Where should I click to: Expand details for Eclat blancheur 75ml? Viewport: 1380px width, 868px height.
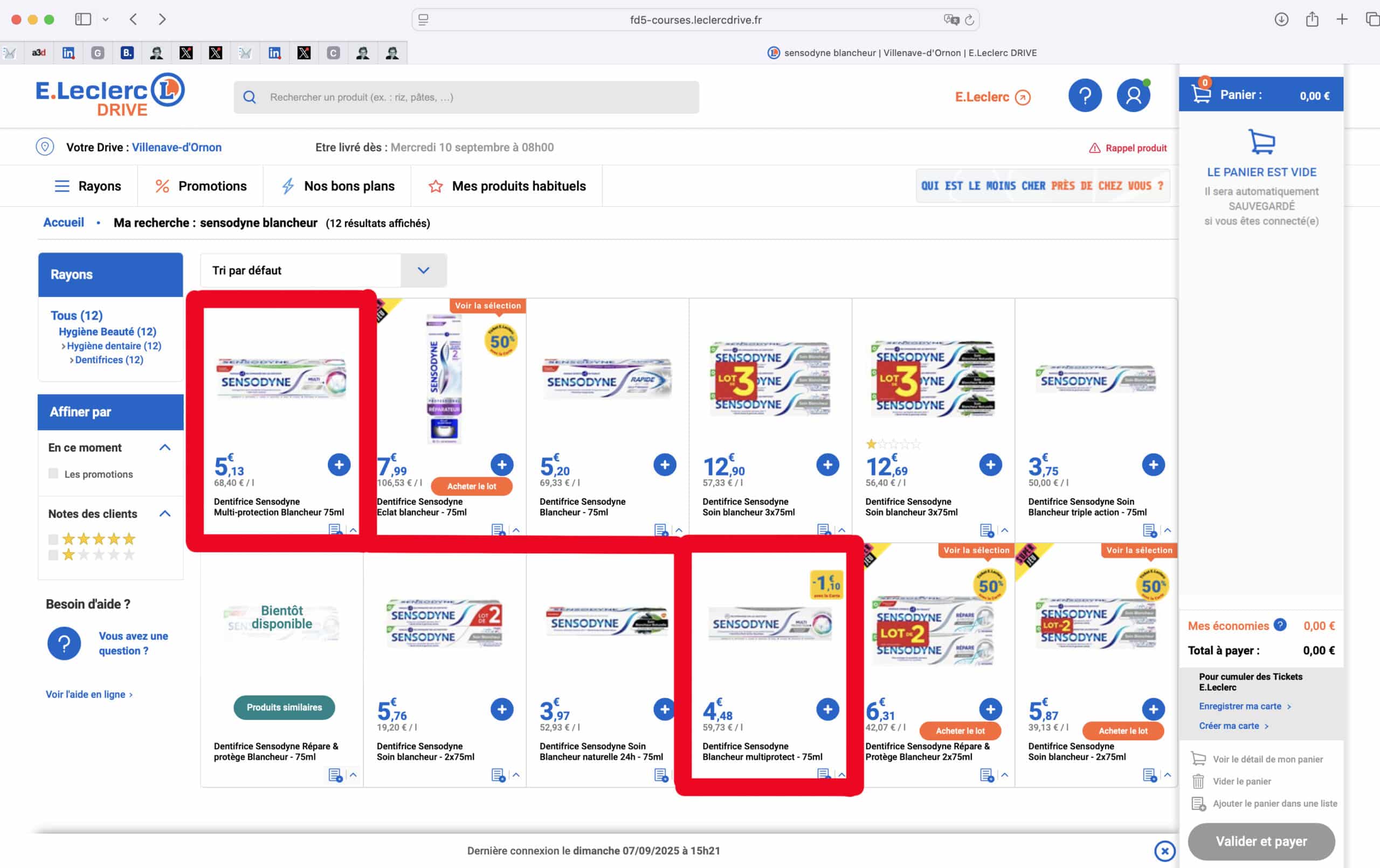(516, 530)
